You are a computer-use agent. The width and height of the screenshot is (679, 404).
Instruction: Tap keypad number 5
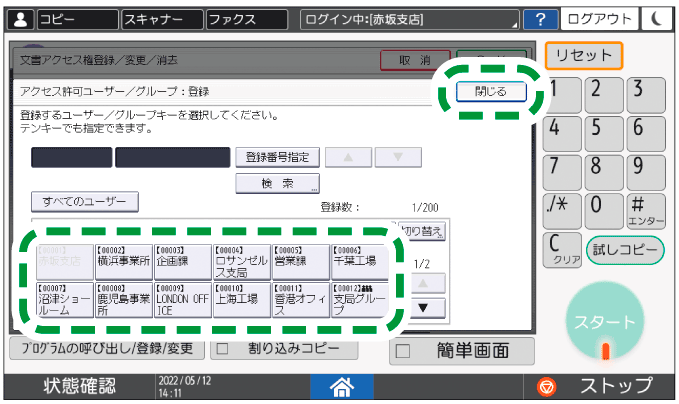[604, 134]
